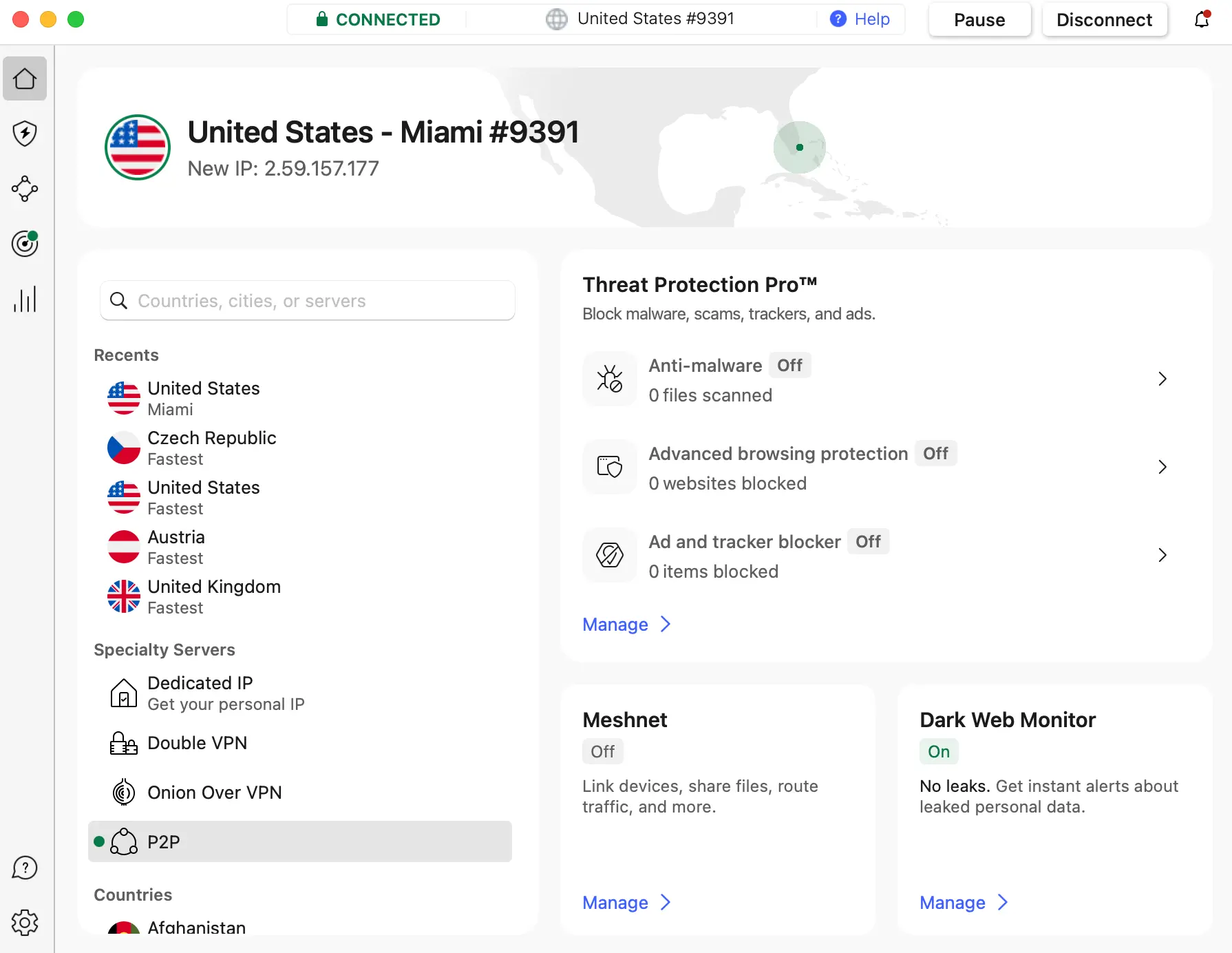Image resolution: width=1232 pixels, height=953 pixels.
Task: Click the globe icon beside United States #9391
Action: point(556,19)
